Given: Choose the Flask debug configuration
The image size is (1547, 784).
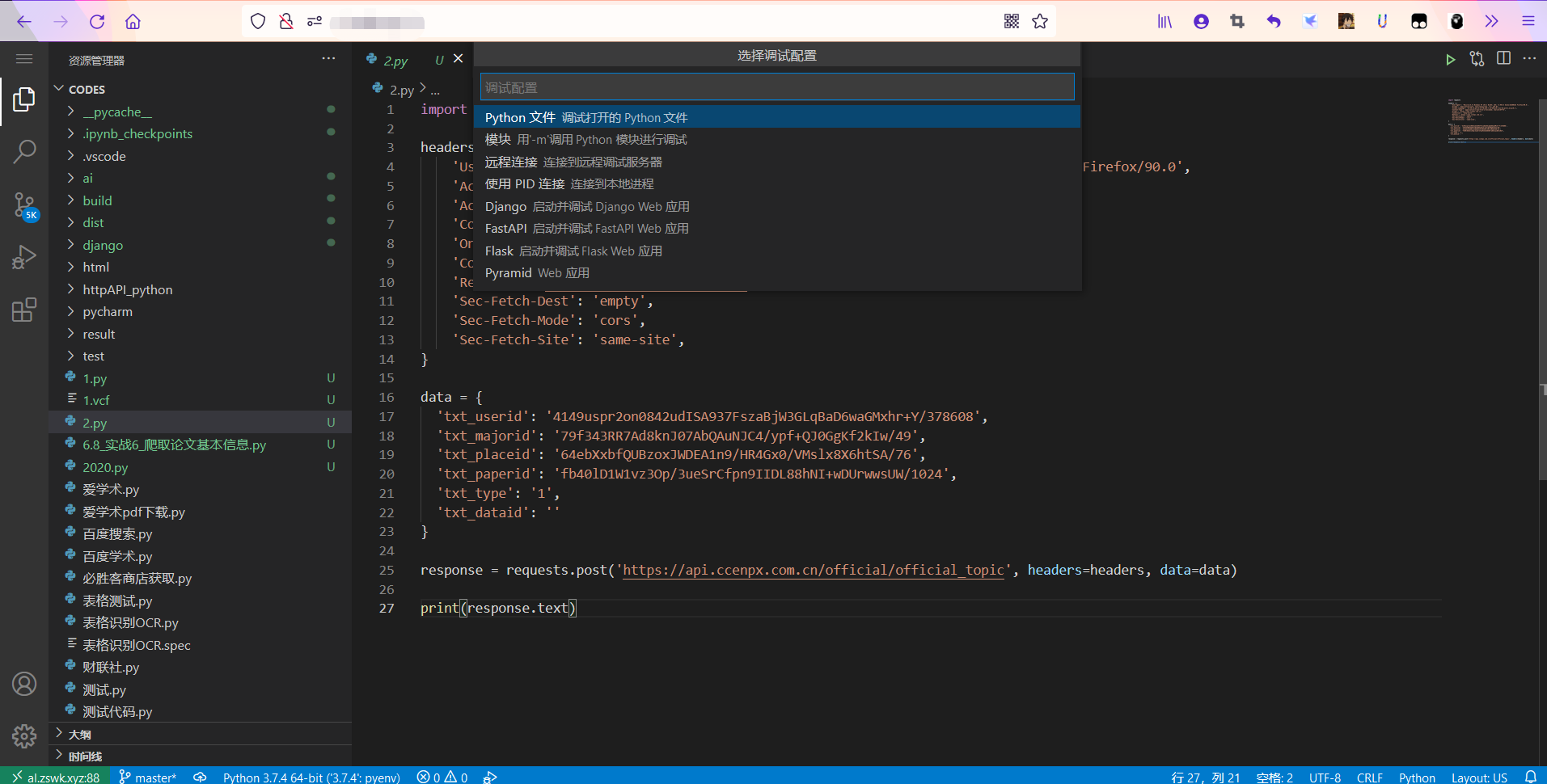Looking at the screenshot, I should 777,251.
